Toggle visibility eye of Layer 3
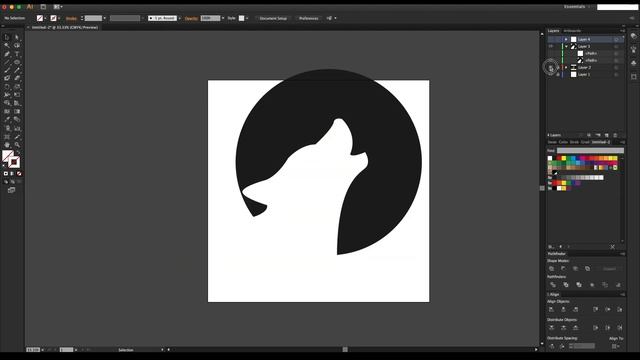 coord(551,47)
